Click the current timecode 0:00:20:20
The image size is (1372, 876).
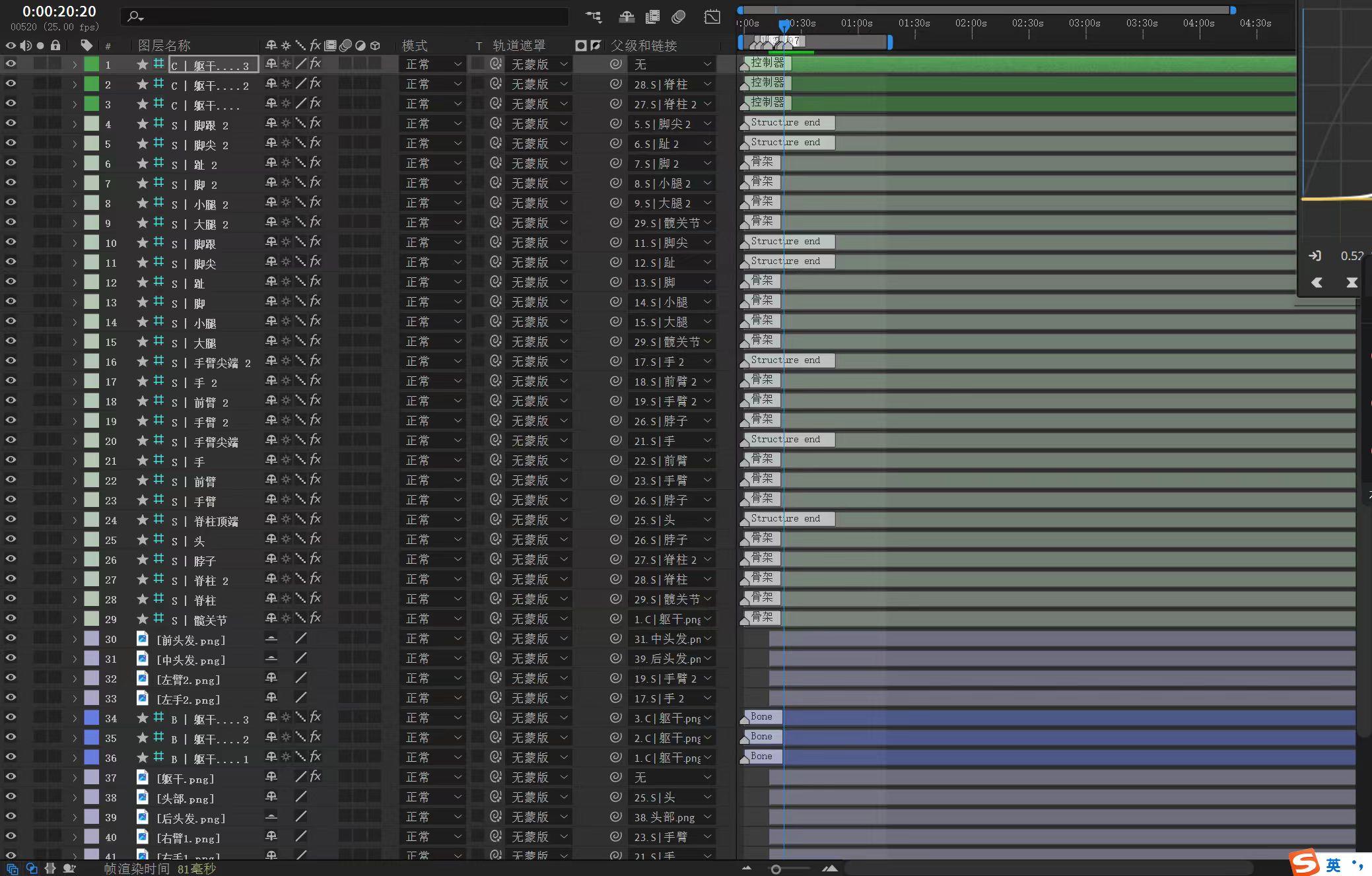tap(59, 11)
